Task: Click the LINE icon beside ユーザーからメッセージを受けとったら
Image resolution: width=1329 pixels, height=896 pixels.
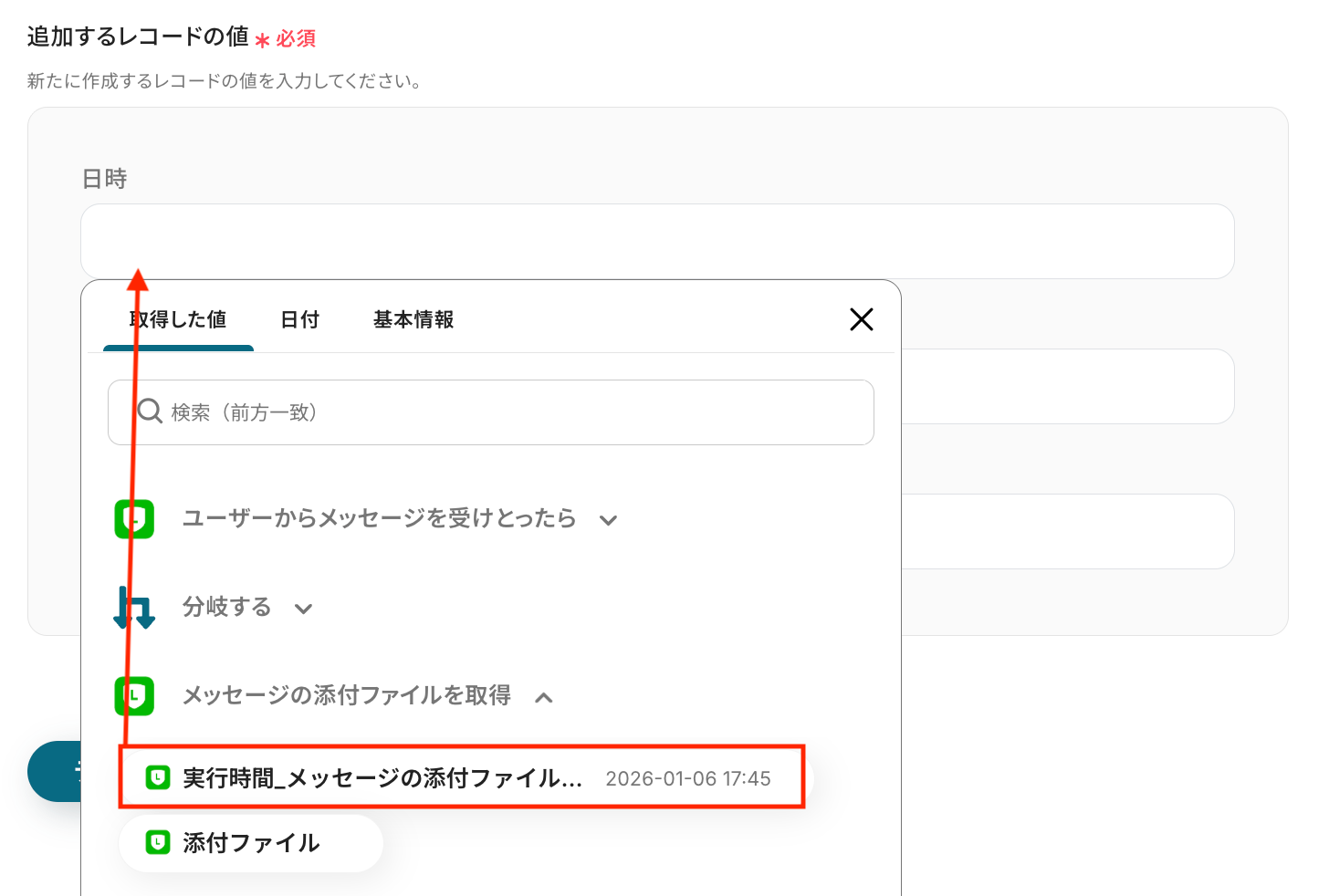Action: (134, 519)
